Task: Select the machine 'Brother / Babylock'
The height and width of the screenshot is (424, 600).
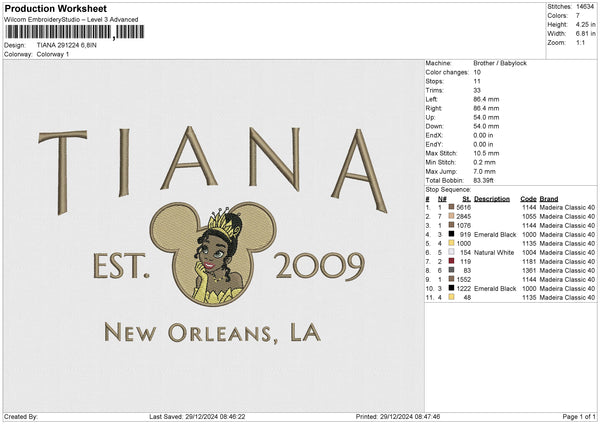Action: pos(500,63)
